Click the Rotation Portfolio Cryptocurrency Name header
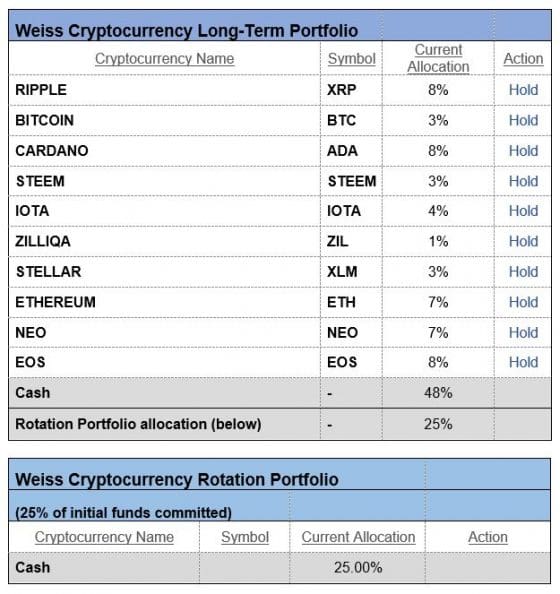Image resolution: width=560 pixels, height=594 pixels. pyautogui.click(x=104, y=537)
